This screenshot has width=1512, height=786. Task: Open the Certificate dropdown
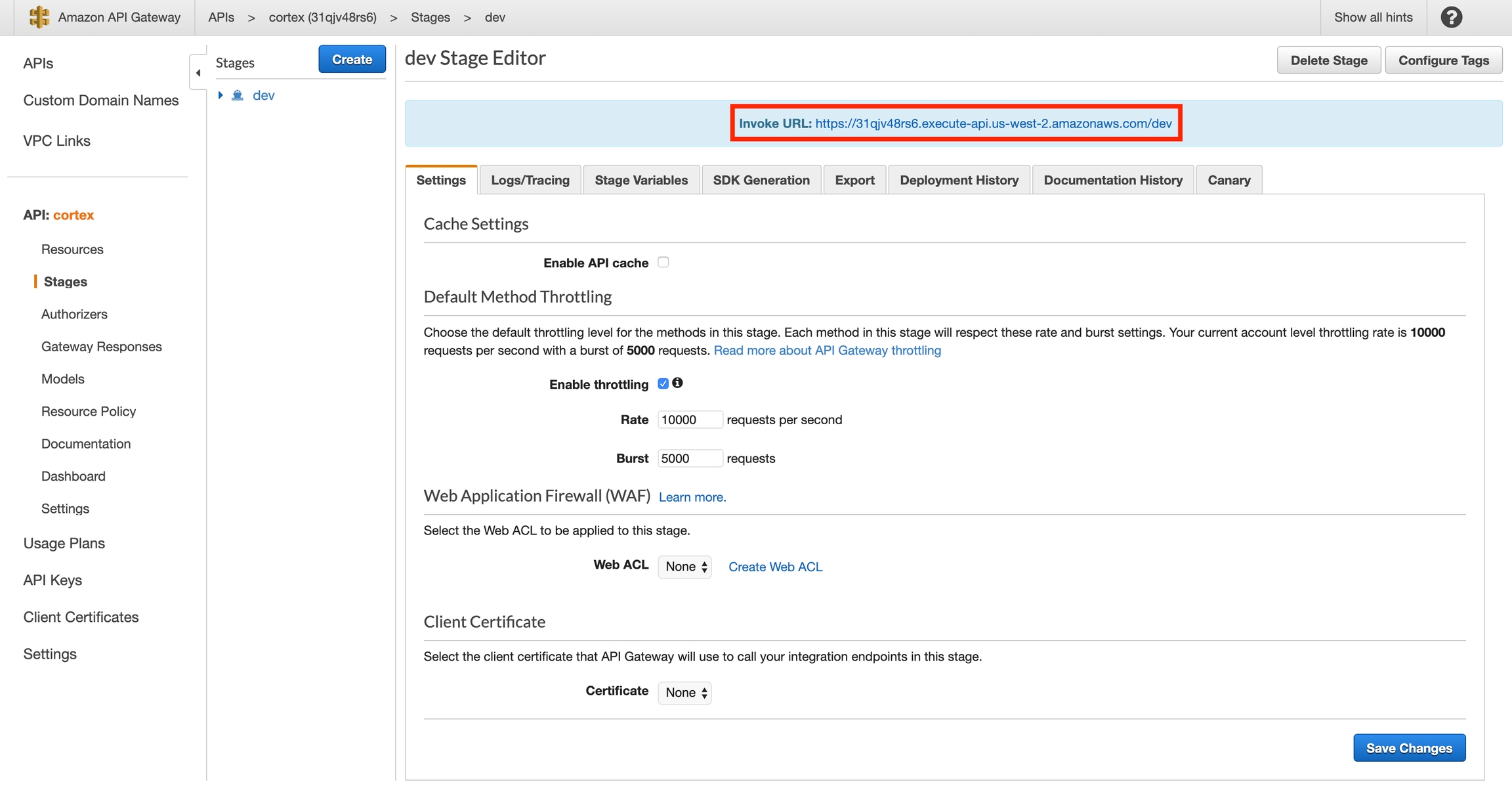684,692
